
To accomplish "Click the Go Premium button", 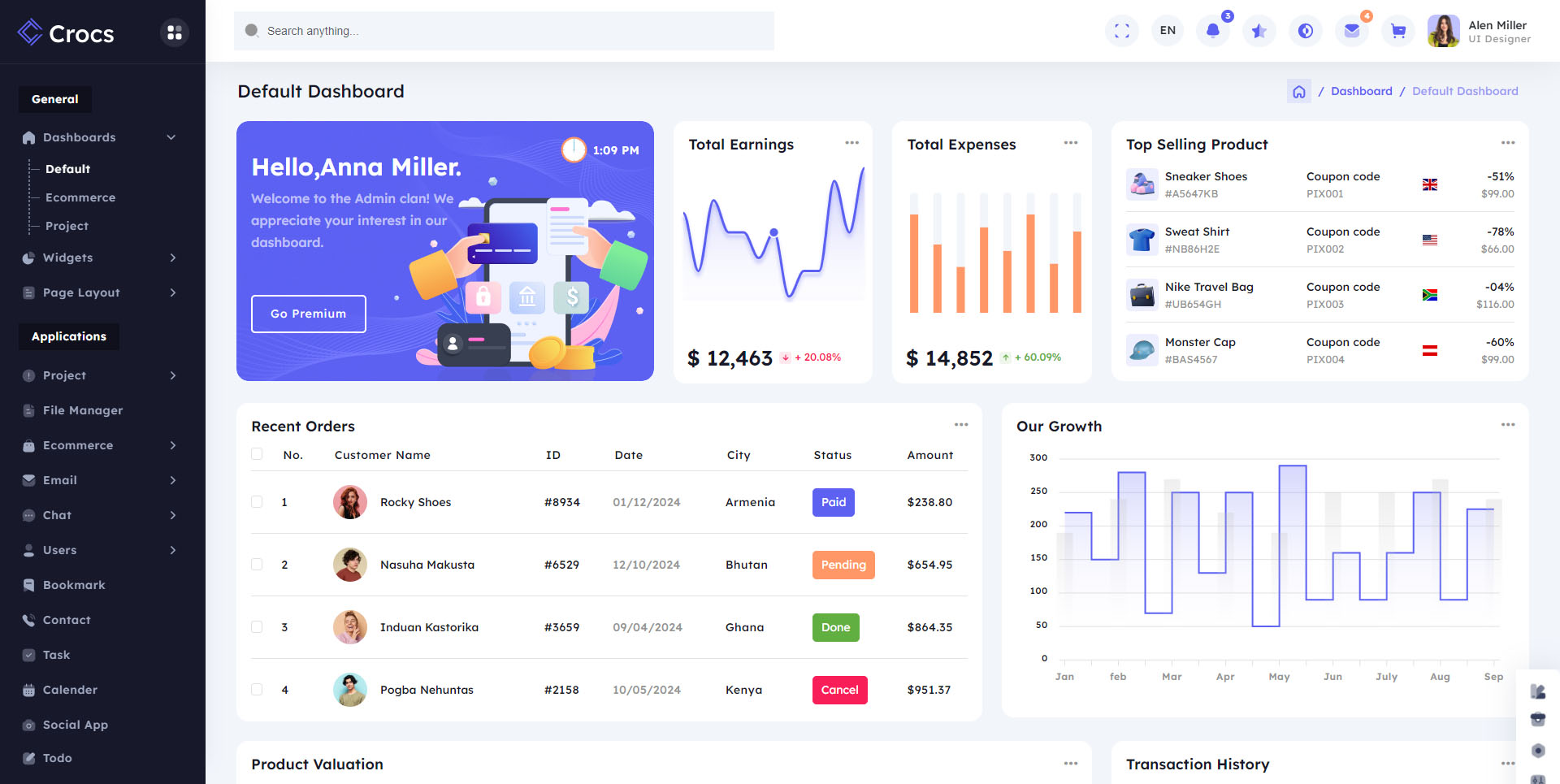I will (308, 314).
